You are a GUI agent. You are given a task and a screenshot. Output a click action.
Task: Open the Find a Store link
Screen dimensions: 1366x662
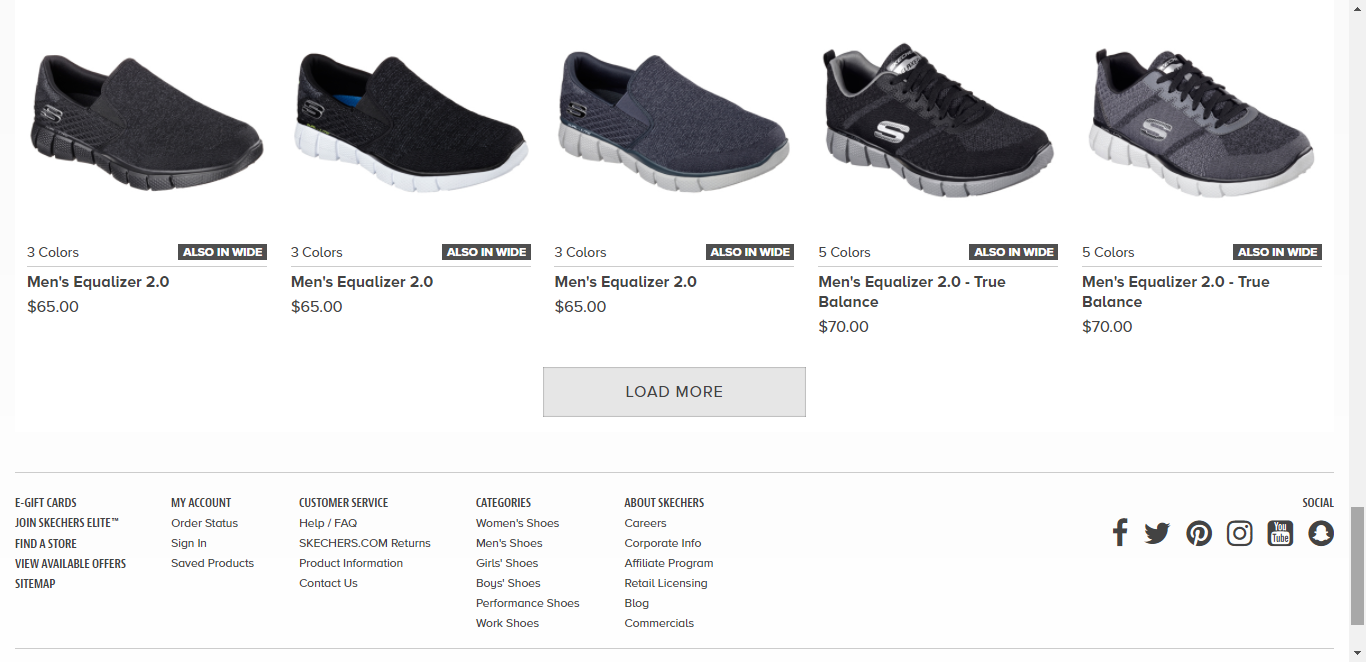point(46,543)
